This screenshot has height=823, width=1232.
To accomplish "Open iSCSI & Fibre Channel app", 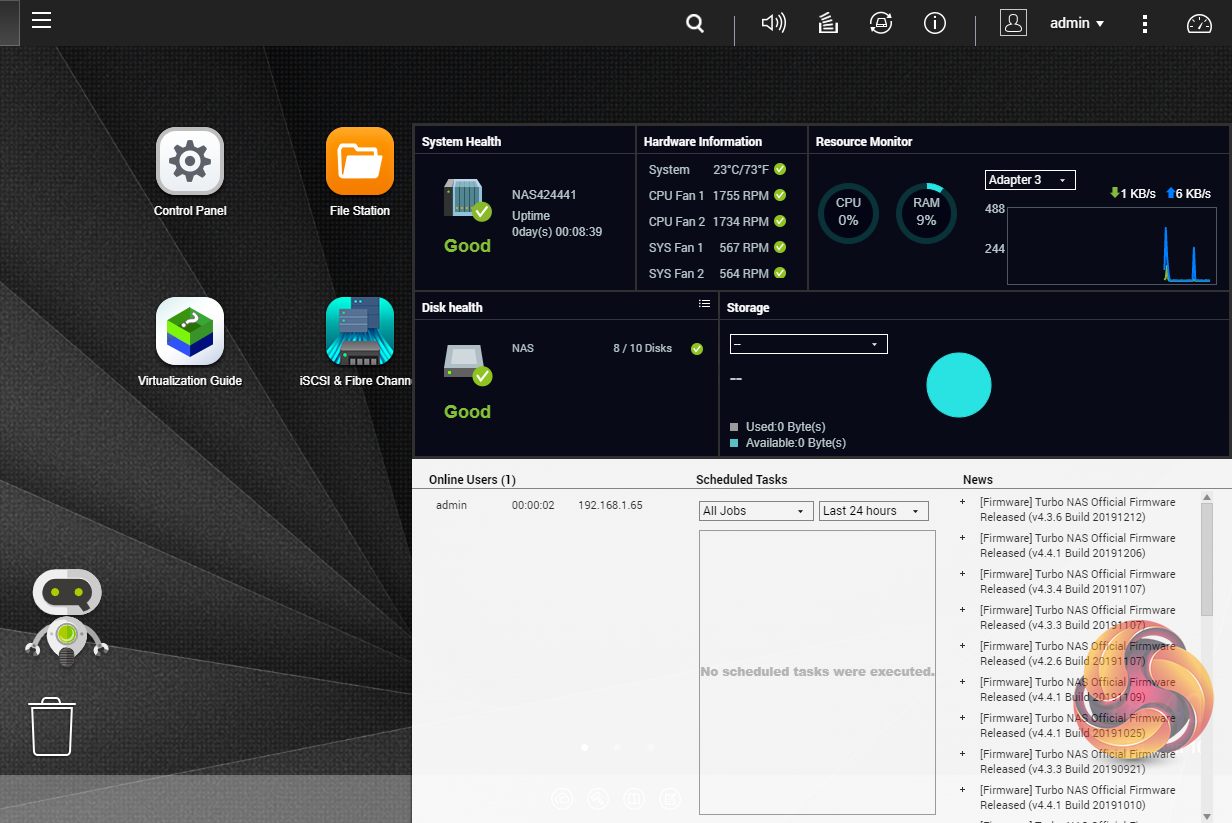I will click(x=360, y=332).
